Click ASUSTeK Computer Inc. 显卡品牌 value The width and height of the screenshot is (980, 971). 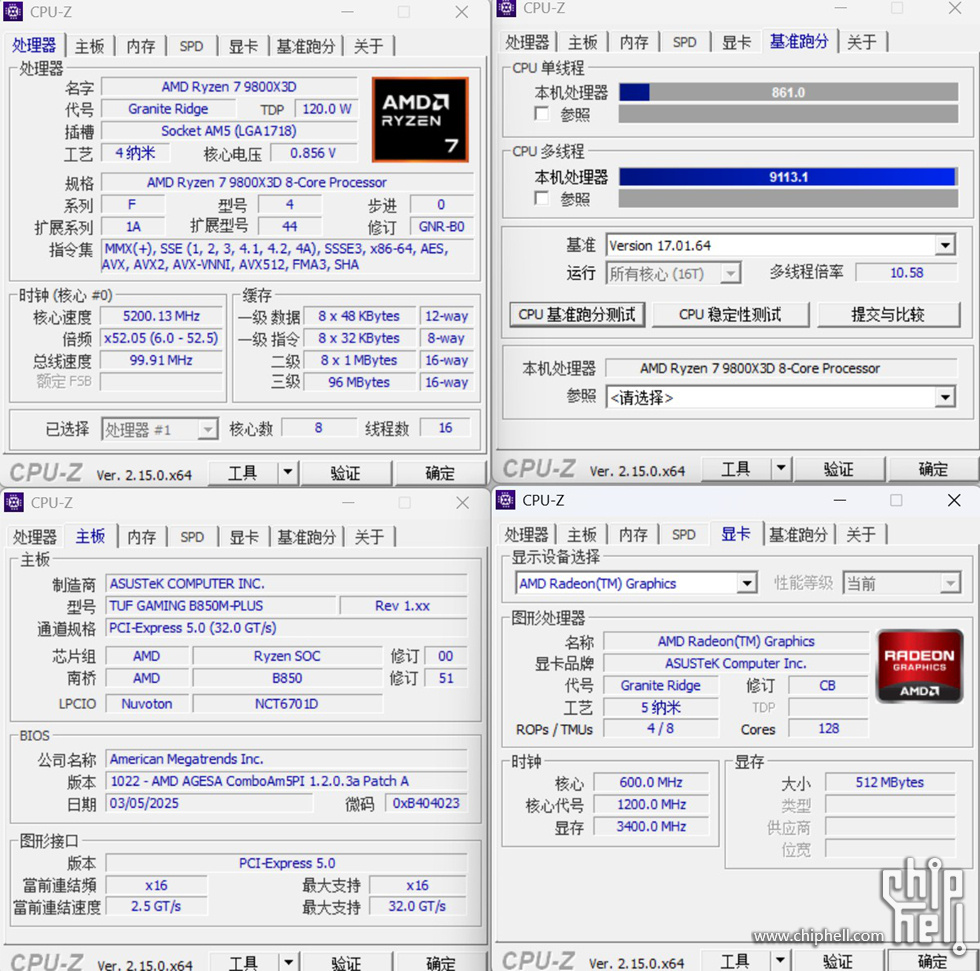(736, 663)
